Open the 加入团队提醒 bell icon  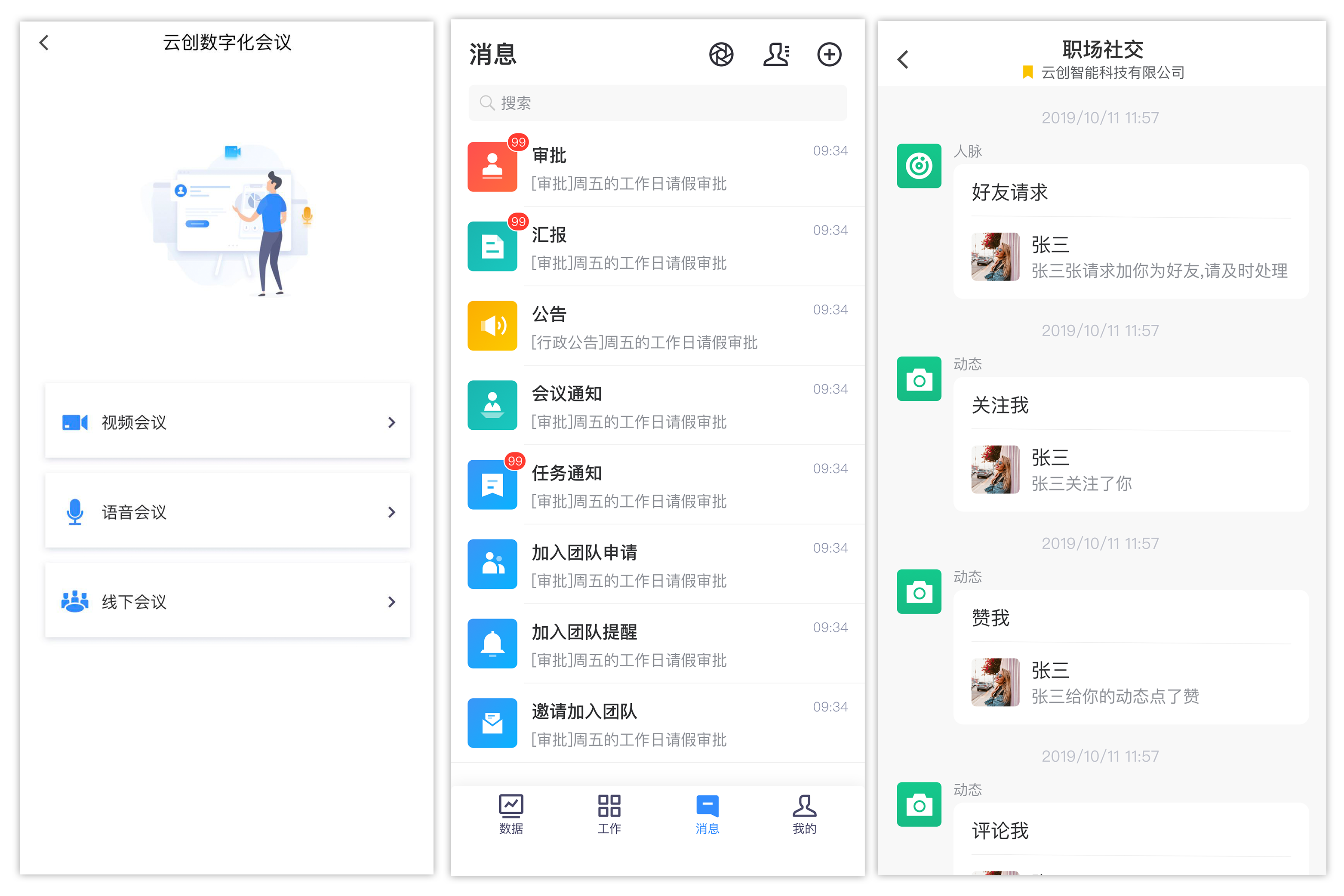coord(492,644)
